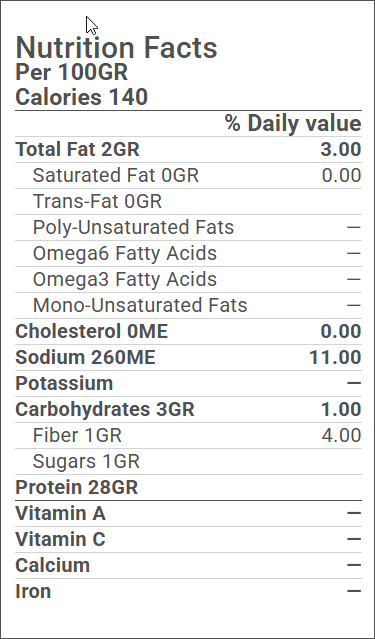Select the Mono-Unsaturated Fats row
This screenshot has height=639, width=375.
[x=188, y=306]
